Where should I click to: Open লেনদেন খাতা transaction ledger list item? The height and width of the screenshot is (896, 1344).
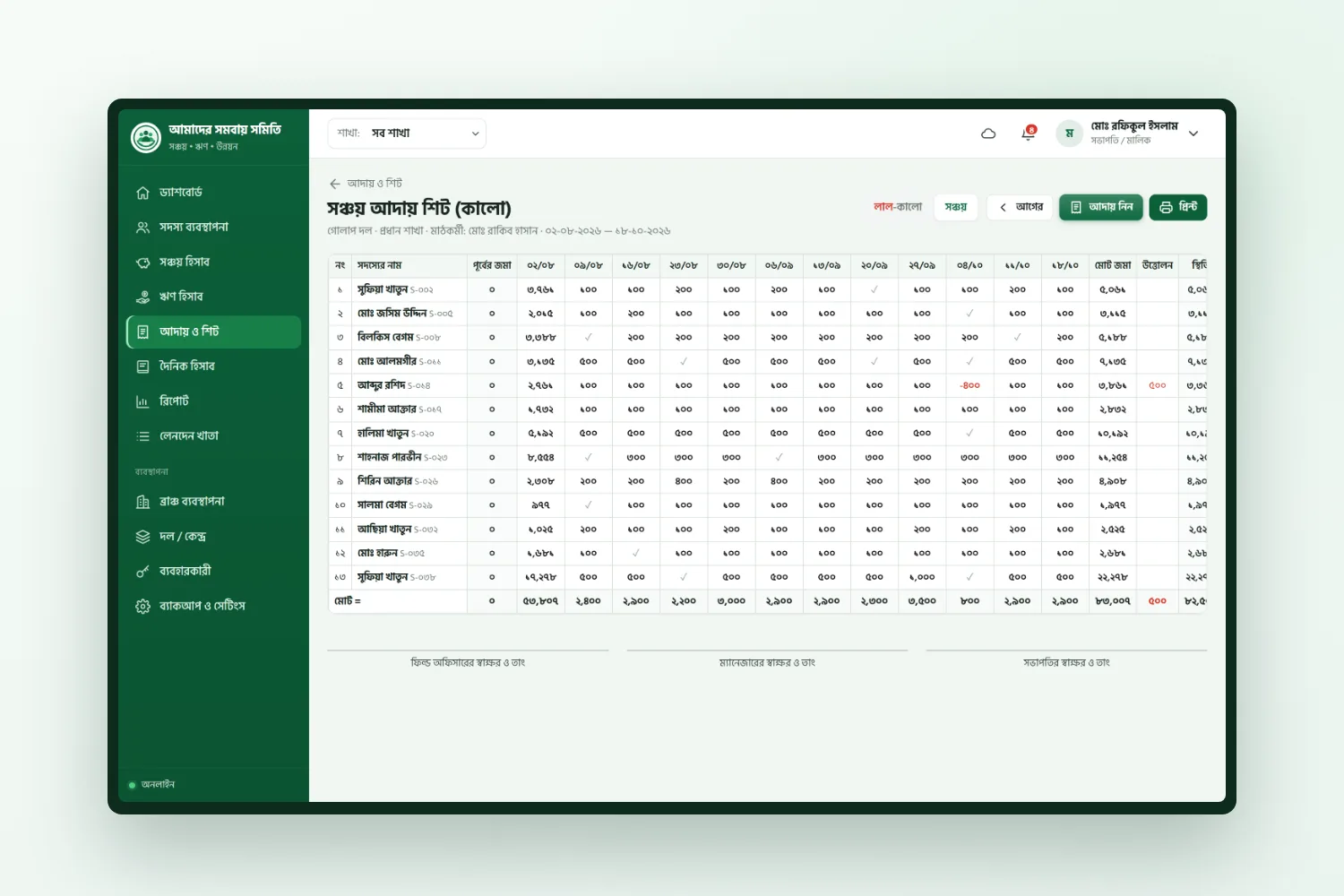click(213, 436)
